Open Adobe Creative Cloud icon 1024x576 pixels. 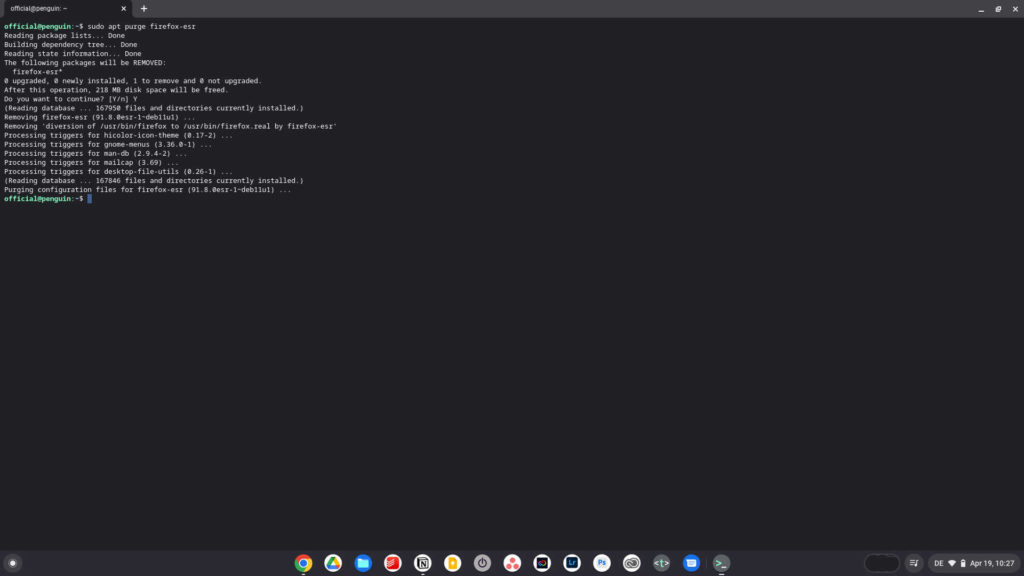631,563
